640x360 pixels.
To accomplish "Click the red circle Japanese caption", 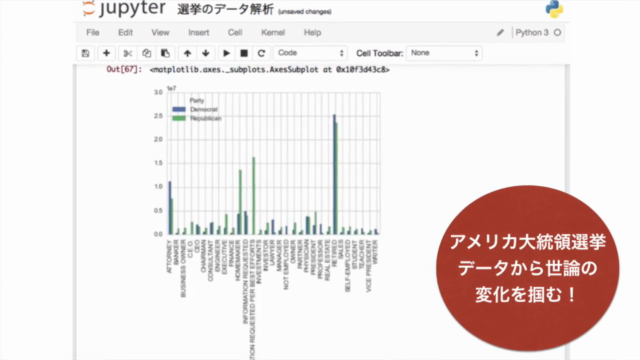I will (527, 269).
